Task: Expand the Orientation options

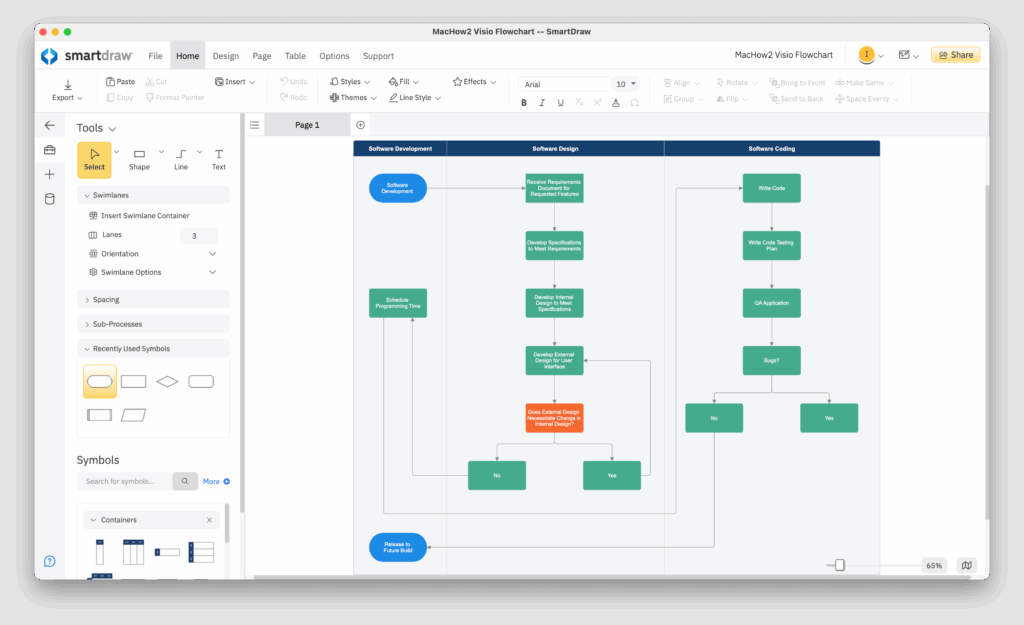Action: (x=212, y=253)
